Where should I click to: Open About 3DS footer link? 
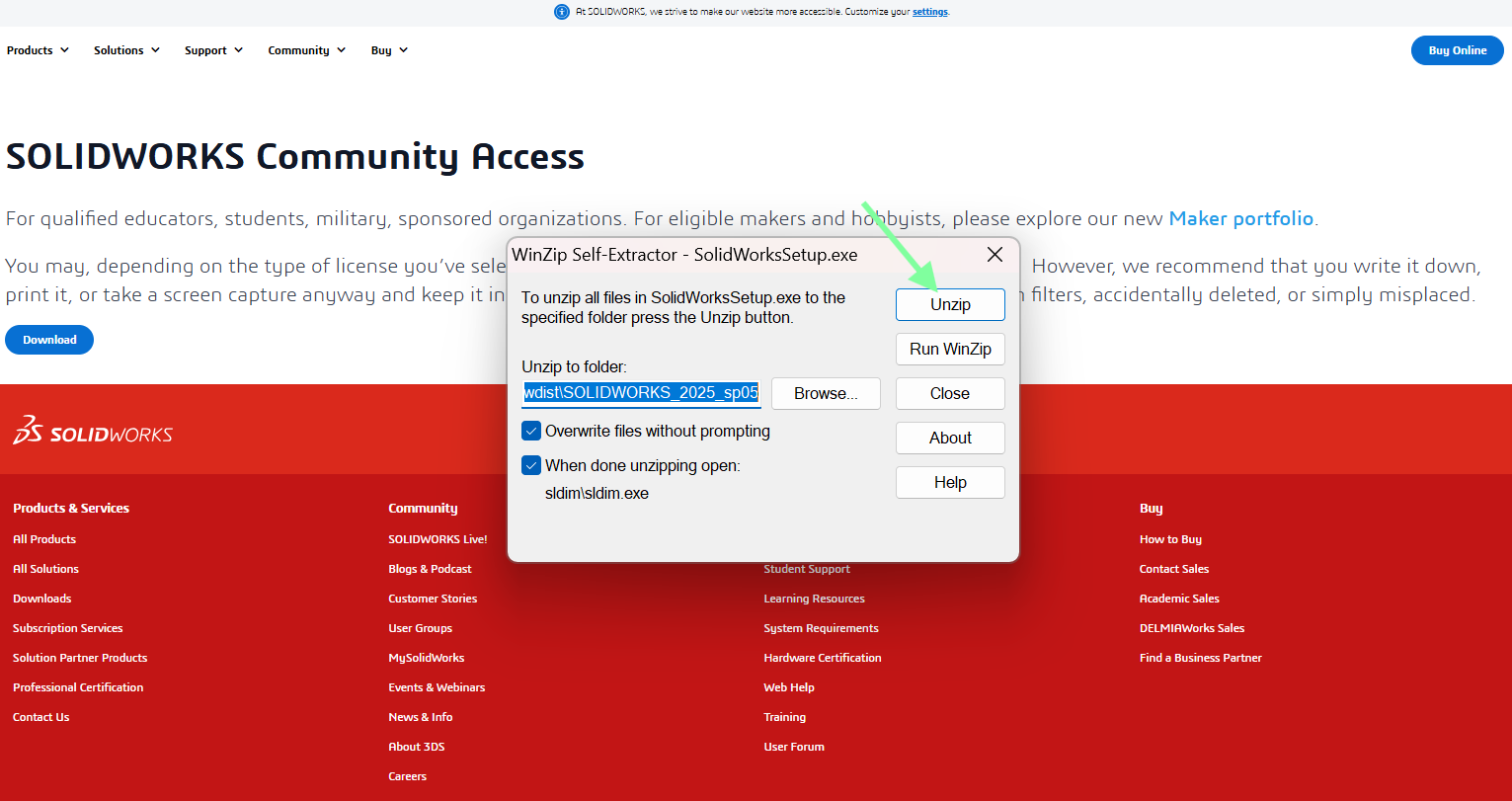[x=417, y=747]
